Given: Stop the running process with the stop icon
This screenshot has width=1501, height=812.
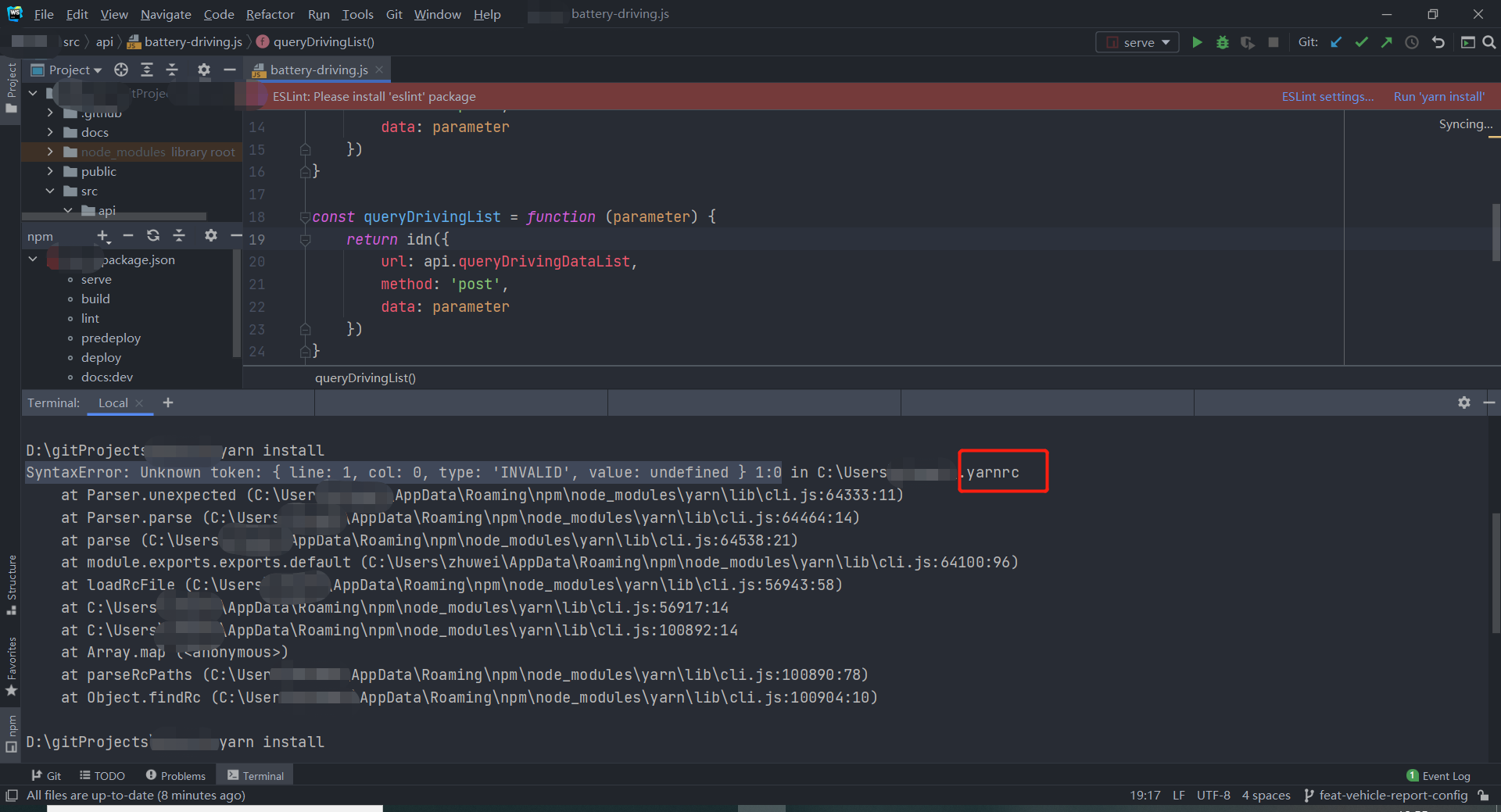Looking at the screenshot, I should (1273, 42).
